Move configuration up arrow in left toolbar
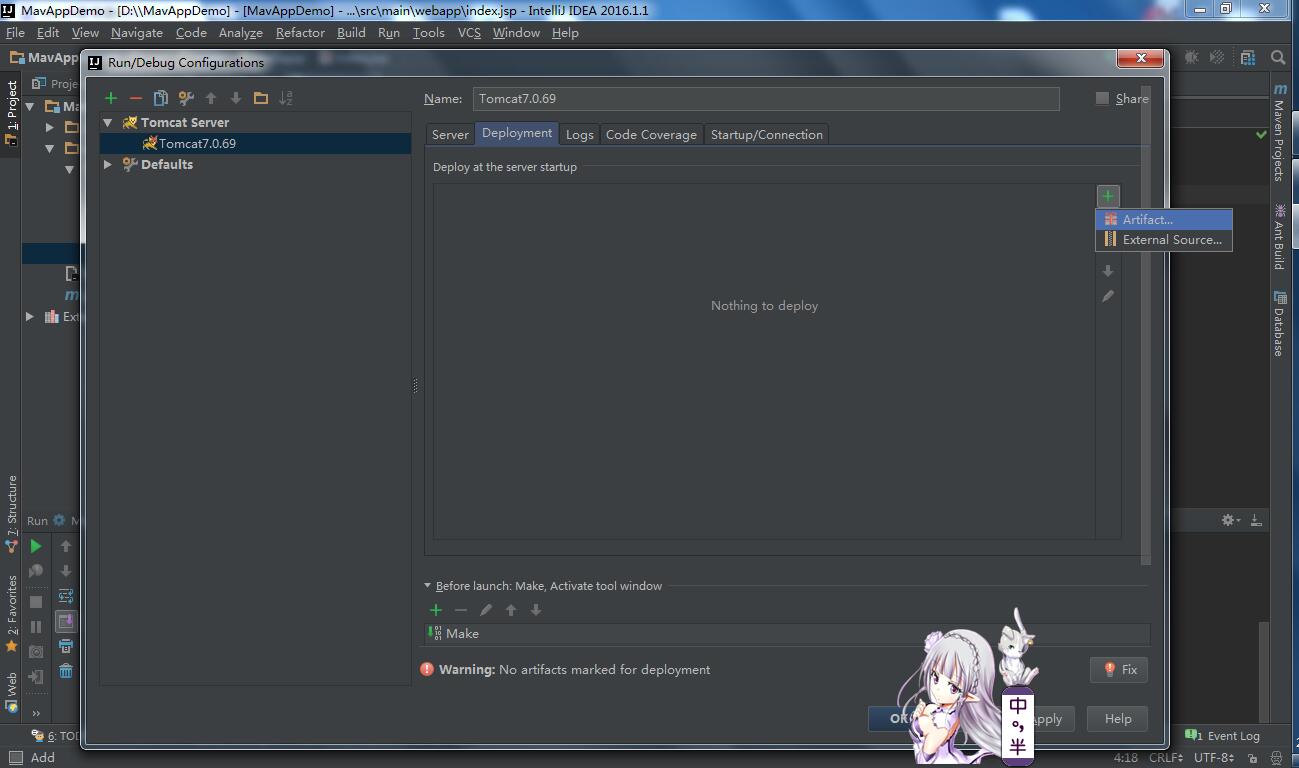 tap(211, 98)
